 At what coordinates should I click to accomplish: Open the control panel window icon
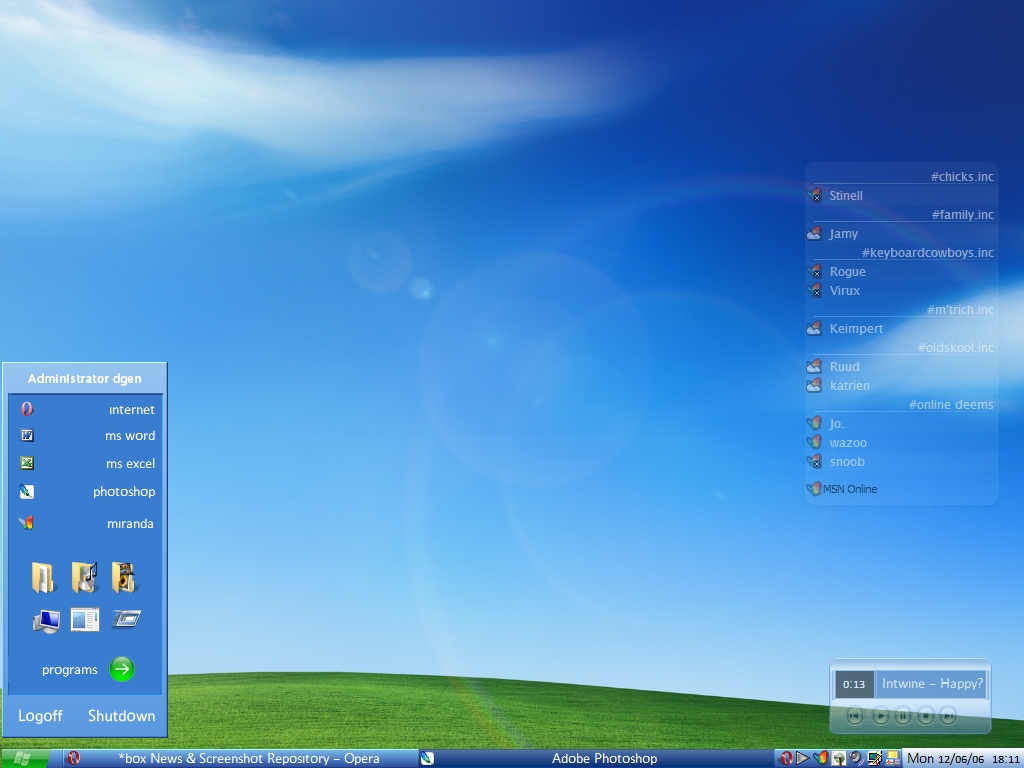[x=85, y=619]
